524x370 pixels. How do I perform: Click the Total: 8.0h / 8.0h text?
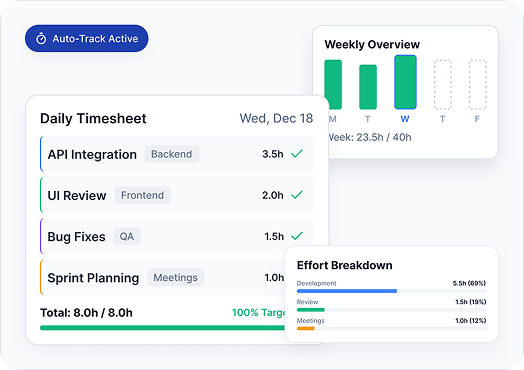(x=86, y=313)
